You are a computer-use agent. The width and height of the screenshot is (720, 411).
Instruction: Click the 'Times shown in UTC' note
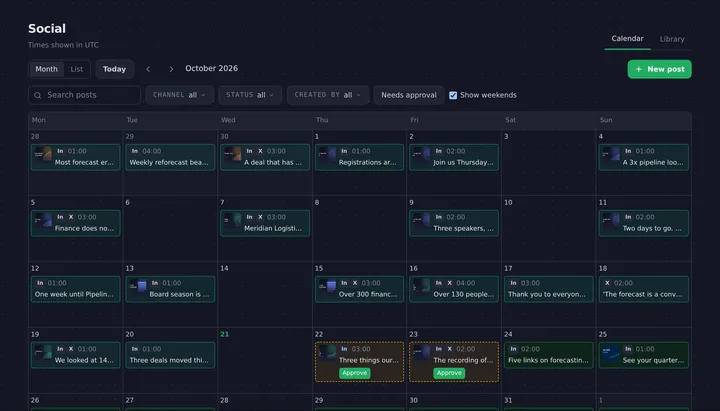(x=63, y=45)
